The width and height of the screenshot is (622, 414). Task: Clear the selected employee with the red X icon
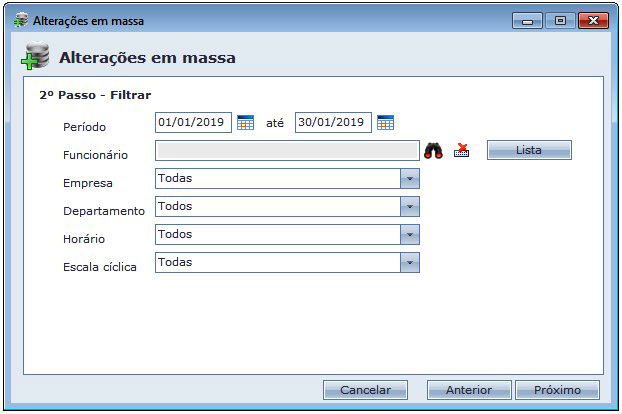tap(461, 151)
